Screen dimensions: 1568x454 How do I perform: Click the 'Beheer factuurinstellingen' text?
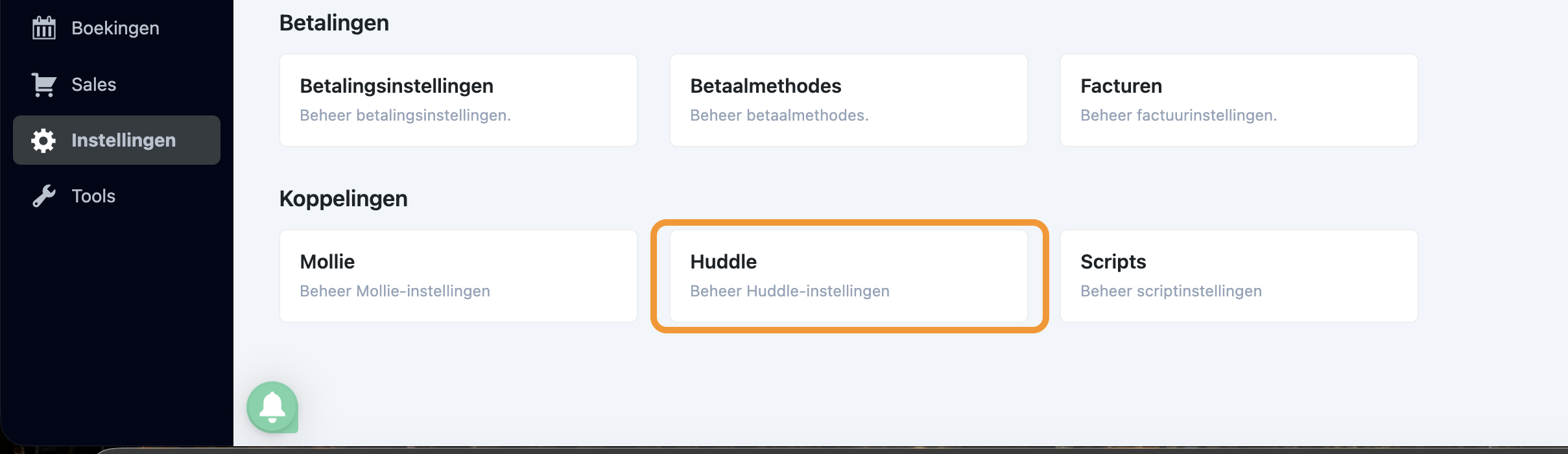(x=1178, y=115)
